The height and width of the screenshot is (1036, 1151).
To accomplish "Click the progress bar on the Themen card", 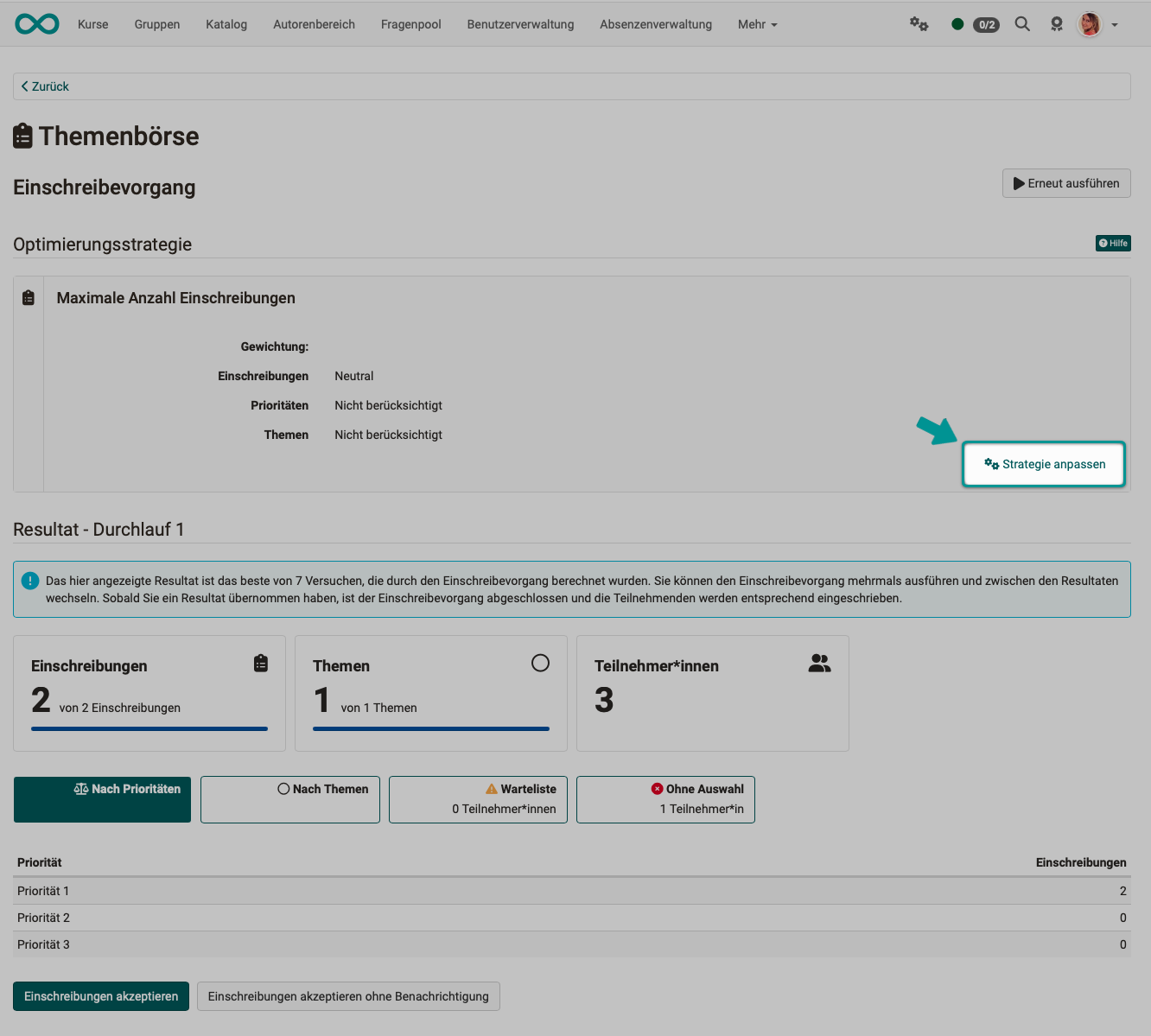I will pos(430,728).
